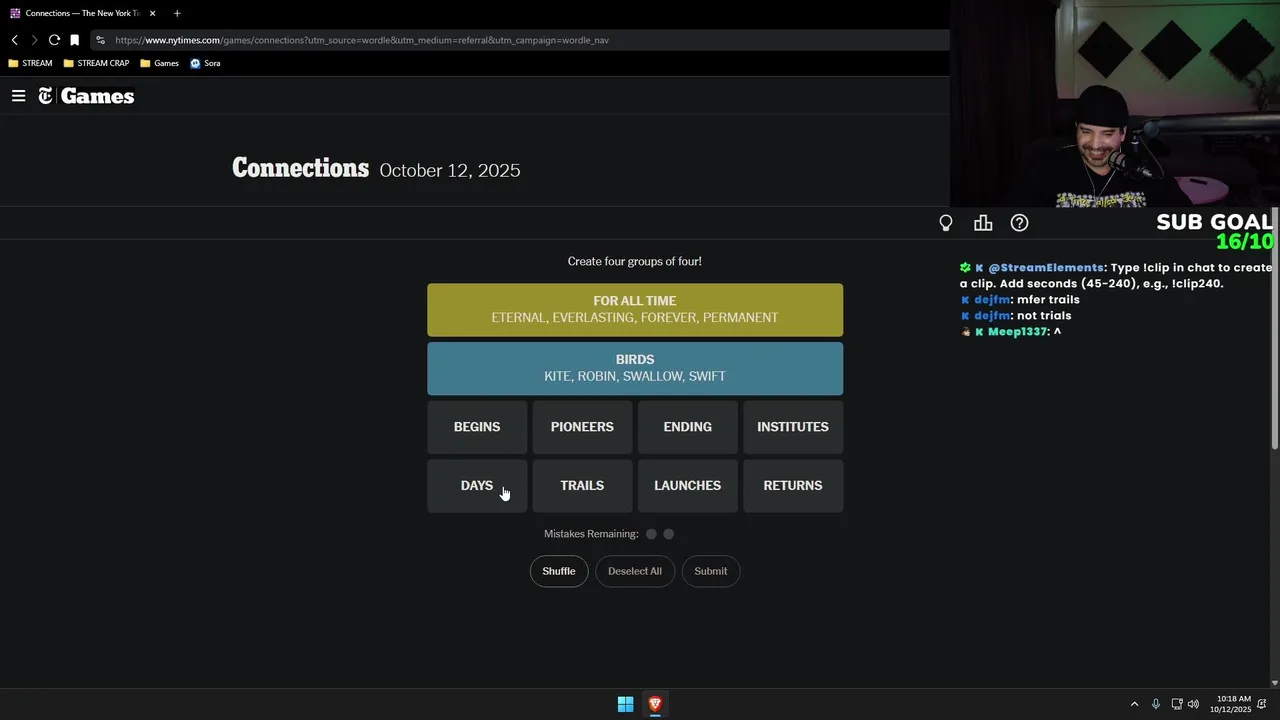Bookmark this page with bookmark icon
Image resolution: width=1280 pixels, height=720 pixels.
[x=74, y=40]
